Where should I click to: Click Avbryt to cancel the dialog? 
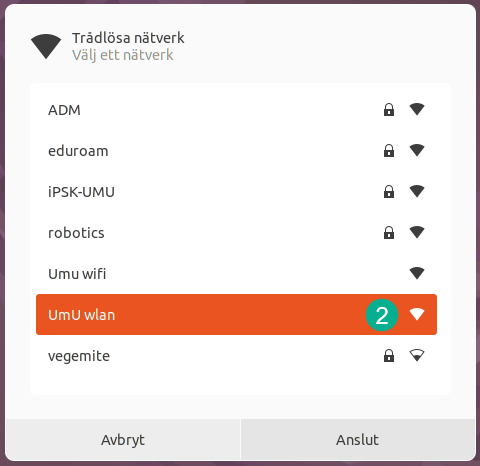click(x=123, y=440)
